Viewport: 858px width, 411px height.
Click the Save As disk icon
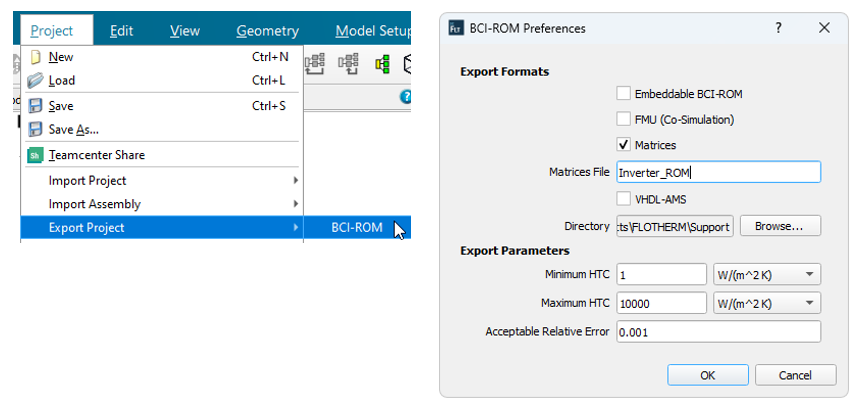point(35,129)
